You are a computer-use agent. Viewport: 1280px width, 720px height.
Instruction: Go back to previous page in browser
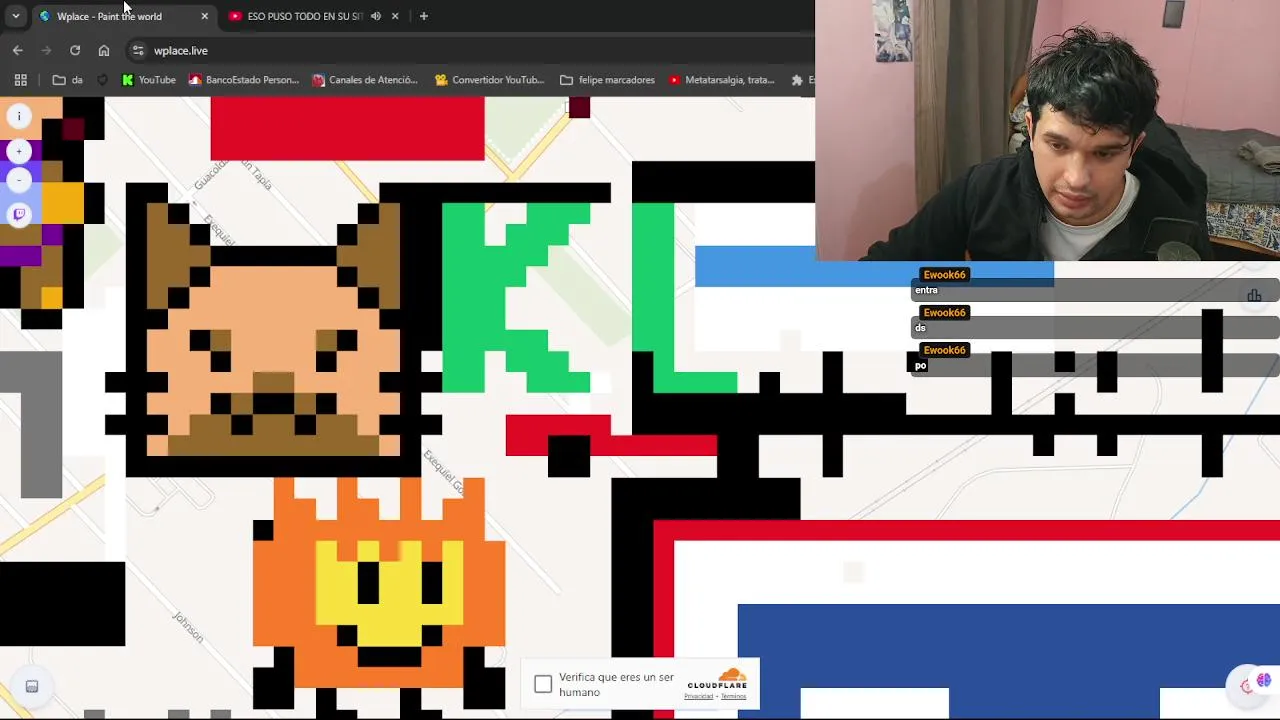[x=17, y=50]
